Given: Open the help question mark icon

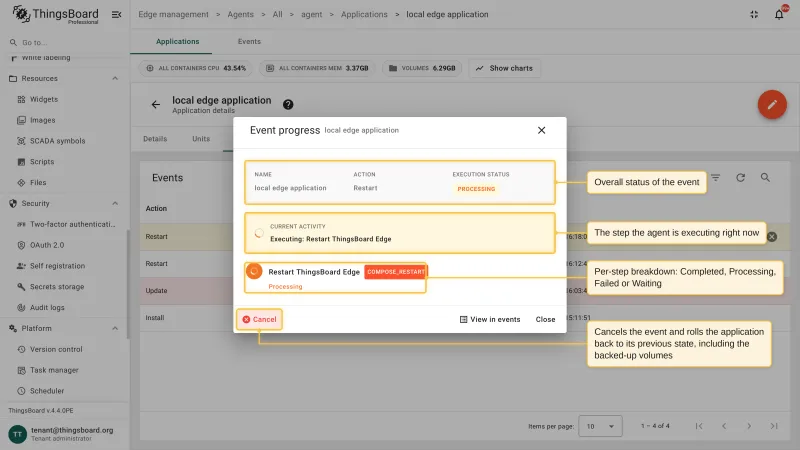Looking at the screenshot, I should click(288, 105).
